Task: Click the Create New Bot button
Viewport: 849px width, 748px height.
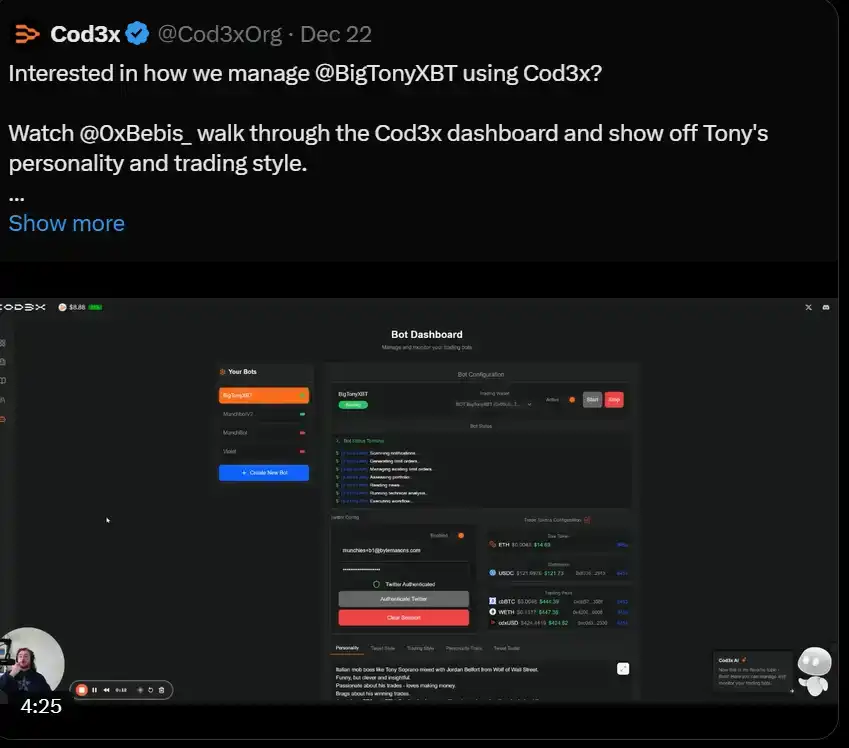Action: pos(264,472)
